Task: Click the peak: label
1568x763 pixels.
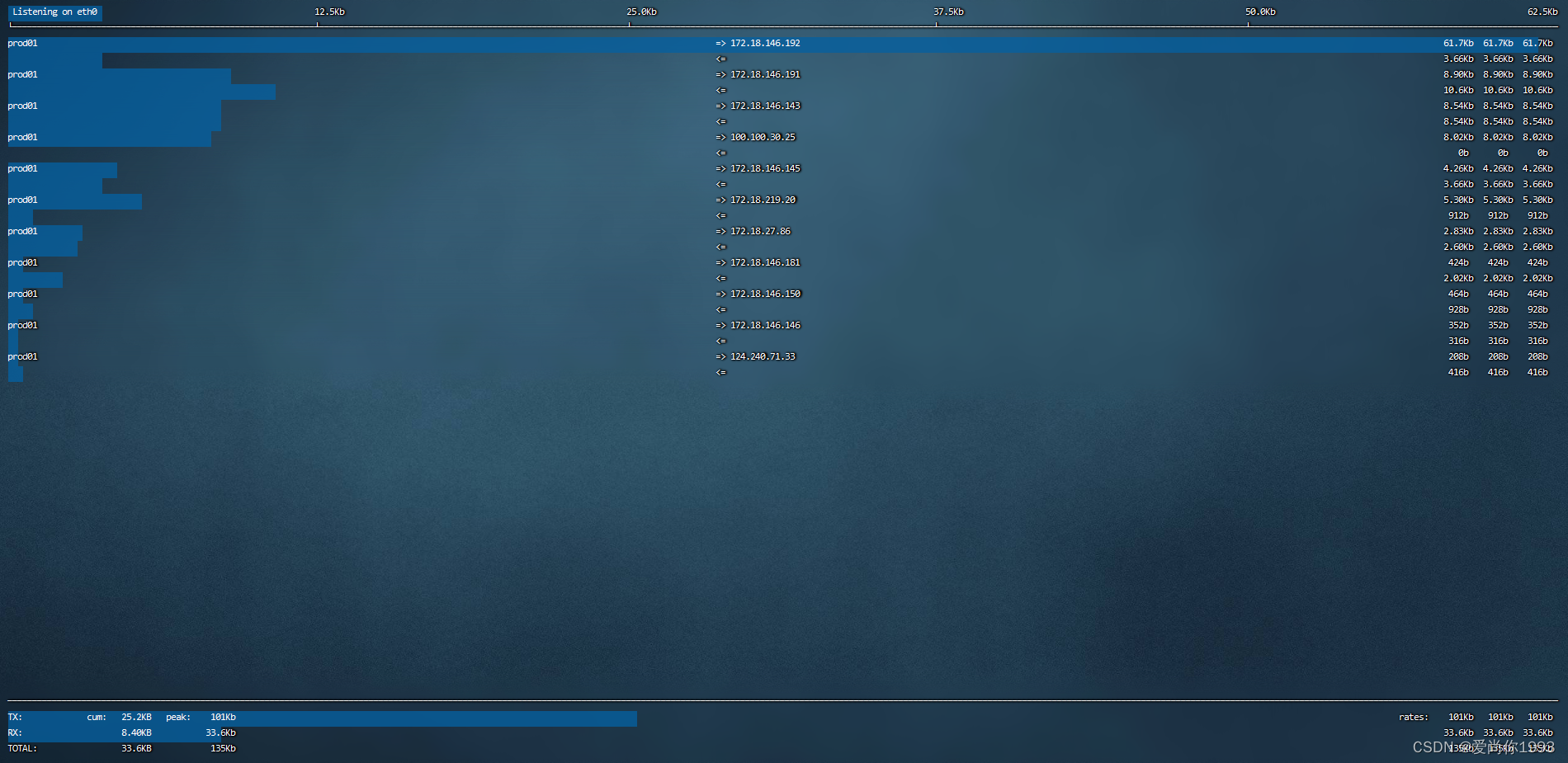Action: pos(178,717)
